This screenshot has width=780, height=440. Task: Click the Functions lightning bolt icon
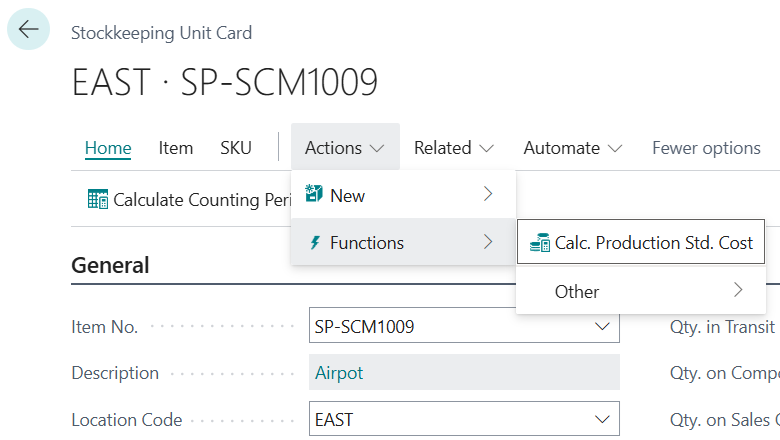point(315,243)
